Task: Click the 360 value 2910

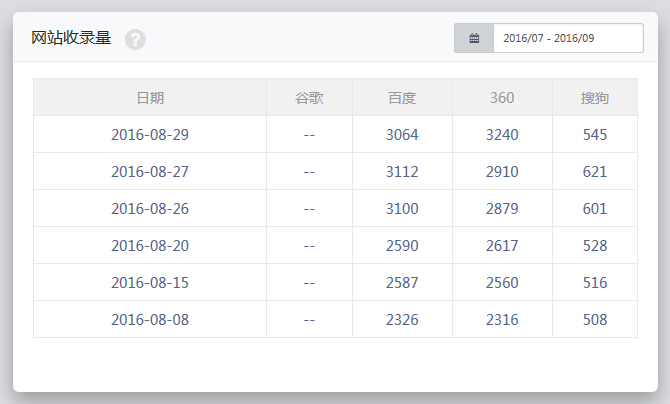Action: [502, 172]
